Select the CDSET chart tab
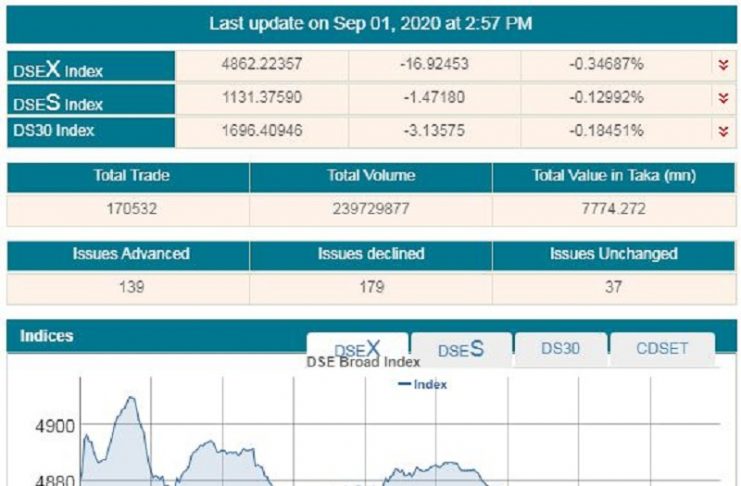 [x=665, y=349]
